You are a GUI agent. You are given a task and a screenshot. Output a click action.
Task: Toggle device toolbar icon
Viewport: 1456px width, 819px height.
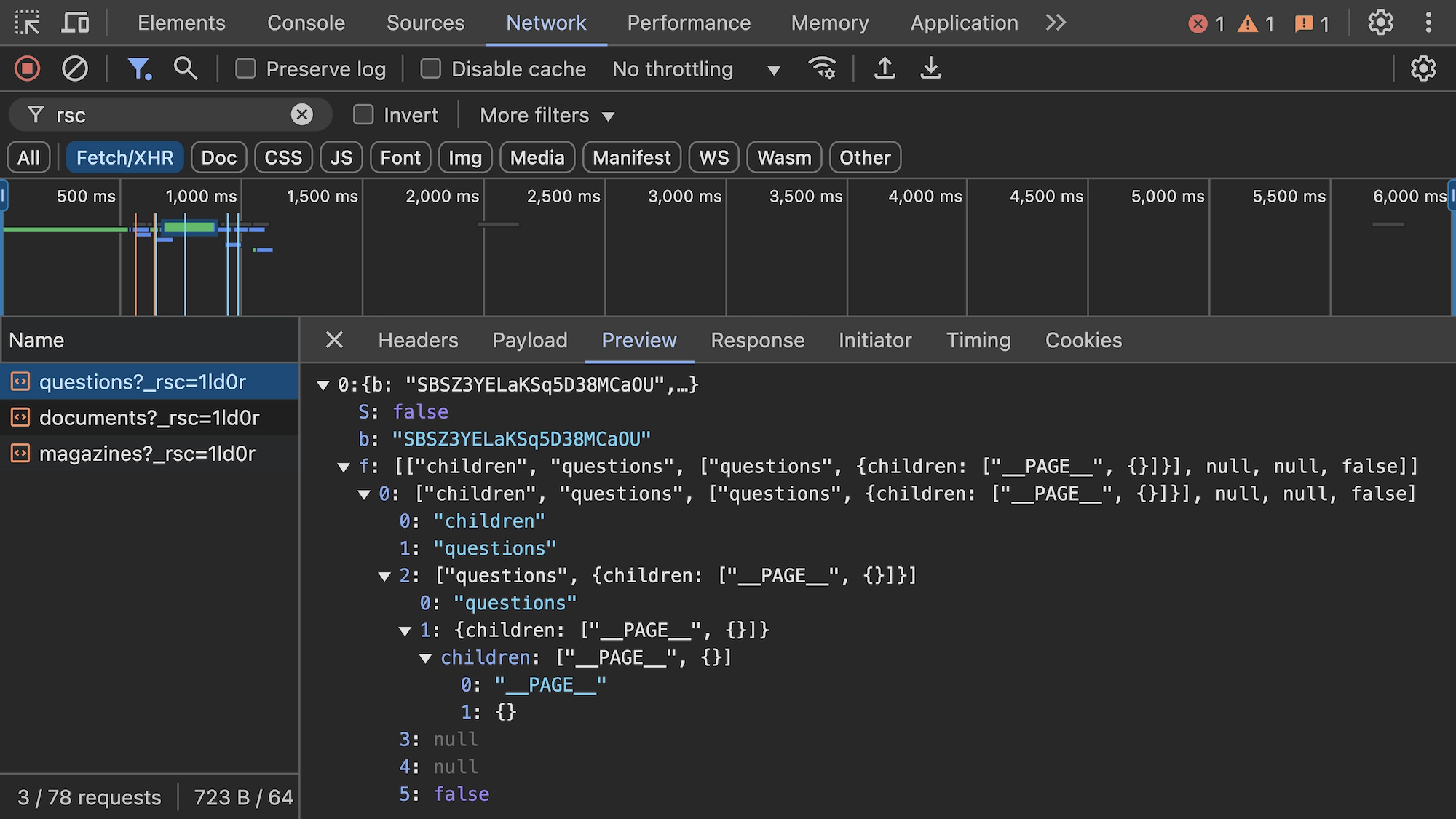[x=75, y=23]
